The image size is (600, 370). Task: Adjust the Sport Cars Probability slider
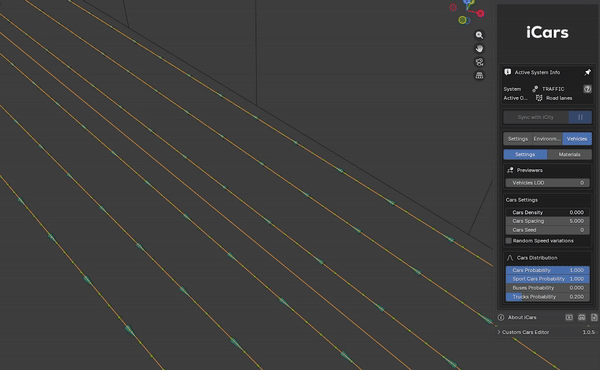548,279
